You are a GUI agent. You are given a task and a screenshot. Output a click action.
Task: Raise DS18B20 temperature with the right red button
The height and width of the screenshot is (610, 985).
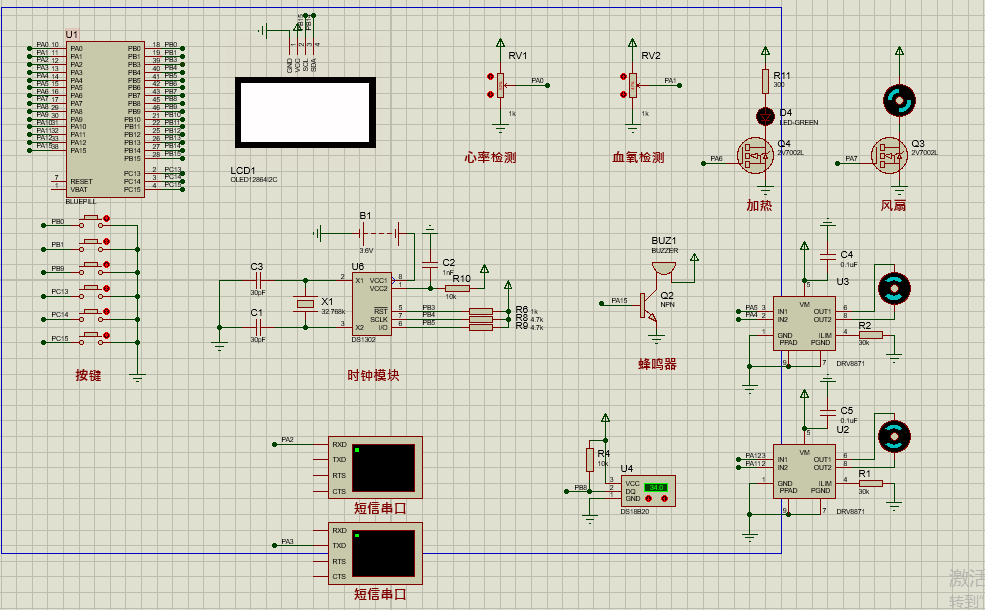point(665,499)
